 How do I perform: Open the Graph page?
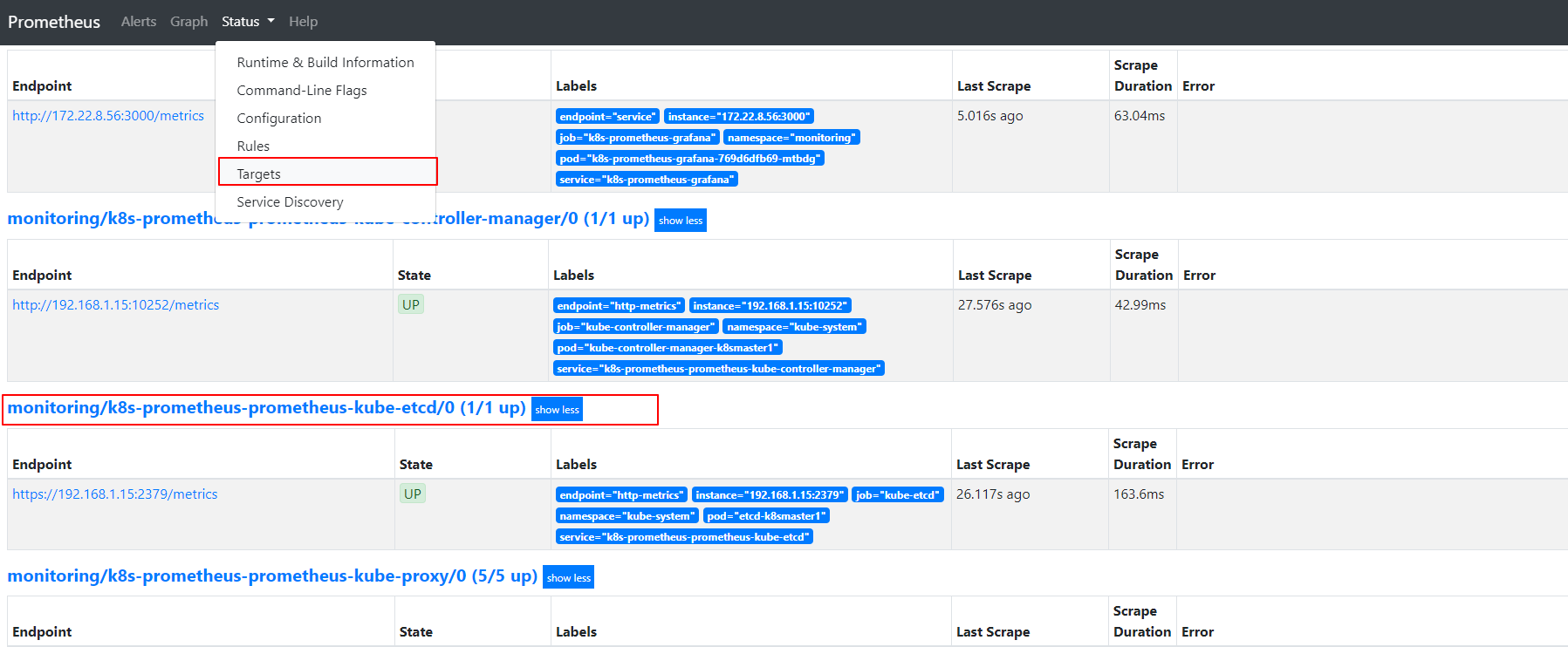188,22
